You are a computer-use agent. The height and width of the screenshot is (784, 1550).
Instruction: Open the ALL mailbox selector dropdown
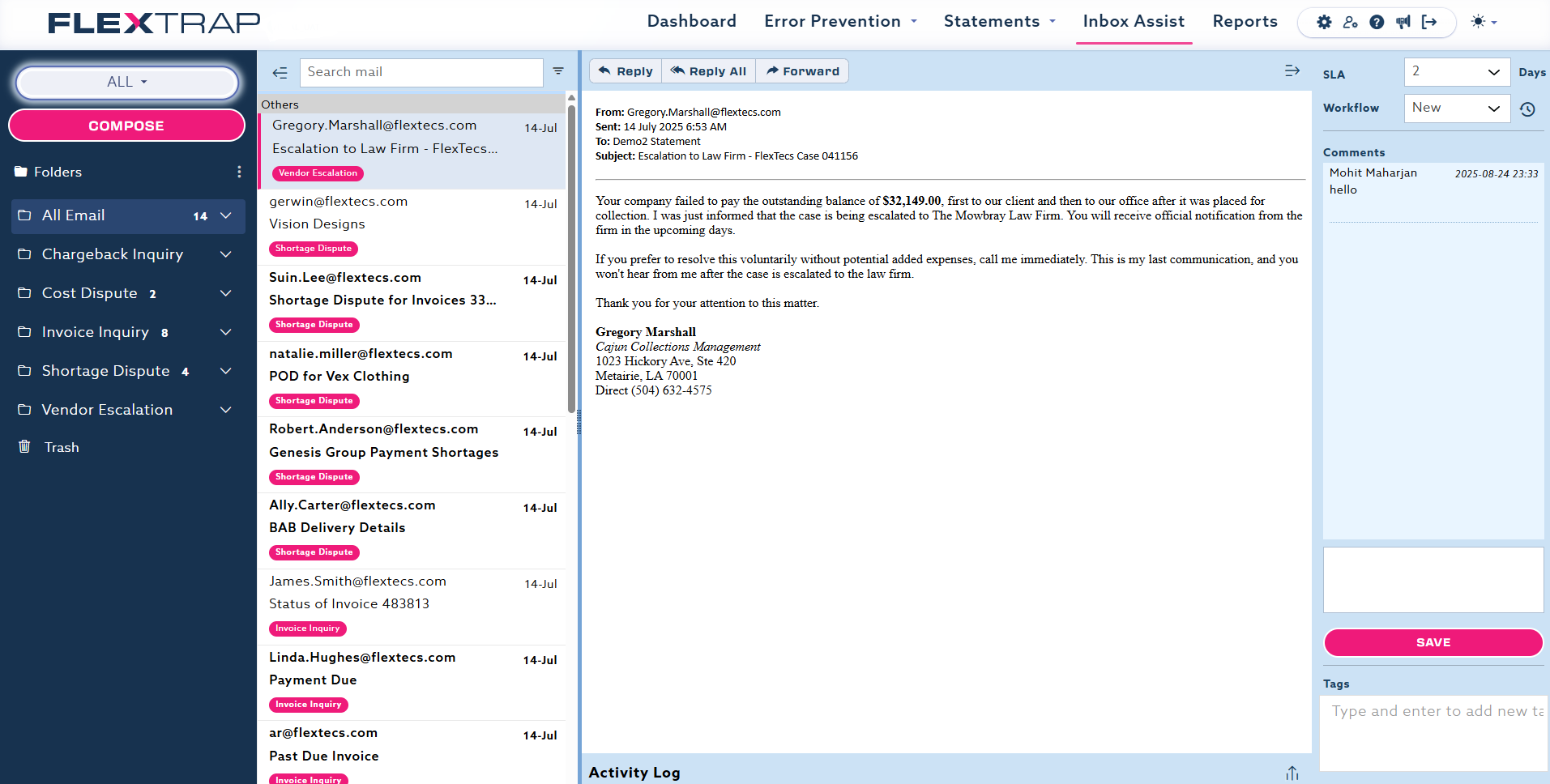[127, 82]
